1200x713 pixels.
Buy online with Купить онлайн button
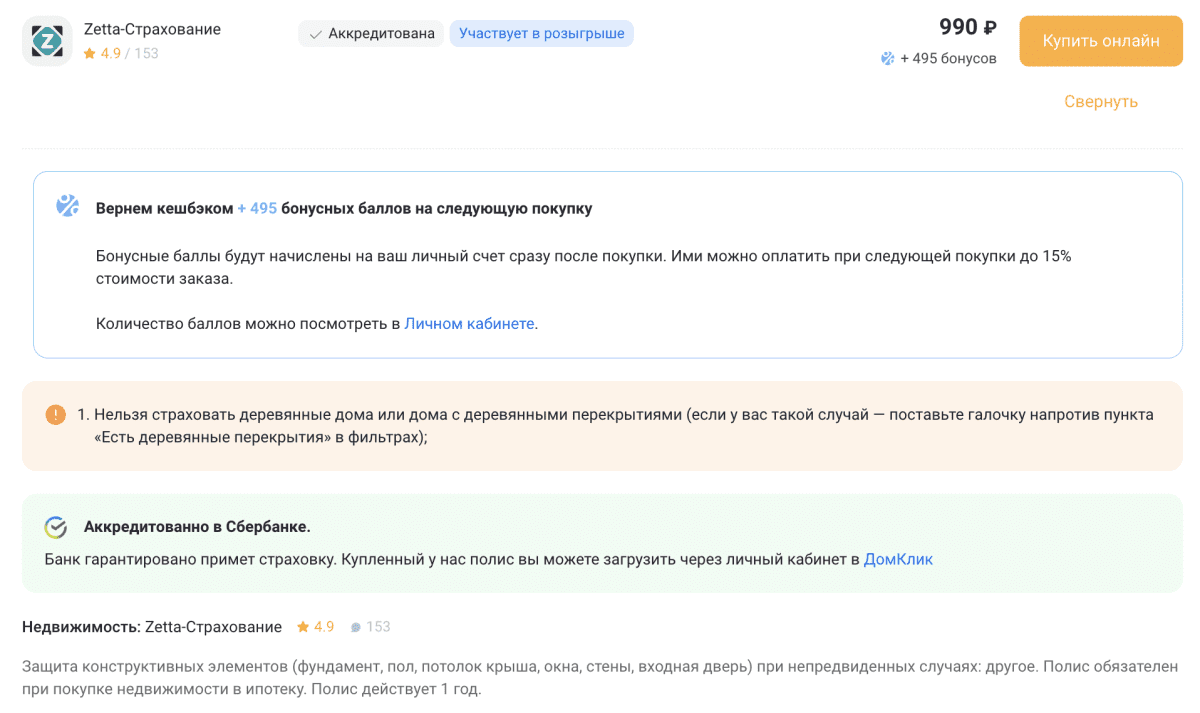click(1101, 41)
